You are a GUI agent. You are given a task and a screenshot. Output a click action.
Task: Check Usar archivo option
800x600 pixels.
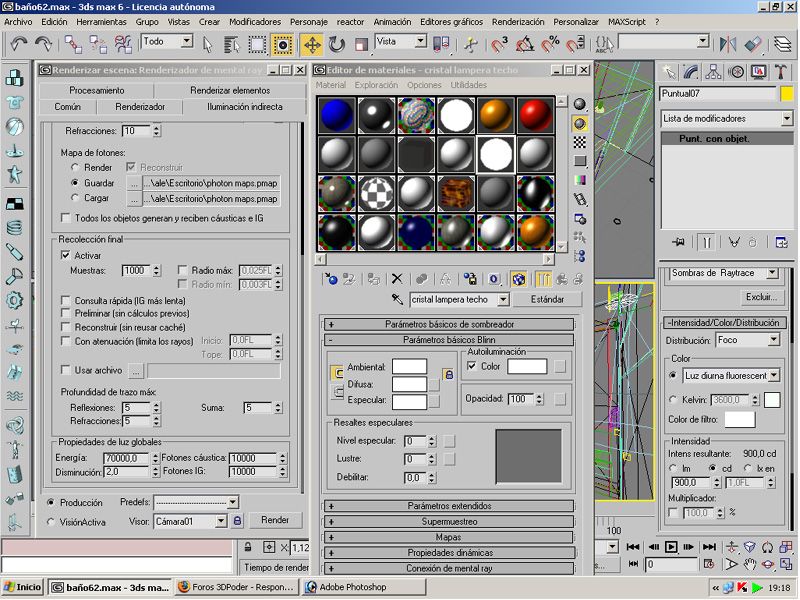65,370
